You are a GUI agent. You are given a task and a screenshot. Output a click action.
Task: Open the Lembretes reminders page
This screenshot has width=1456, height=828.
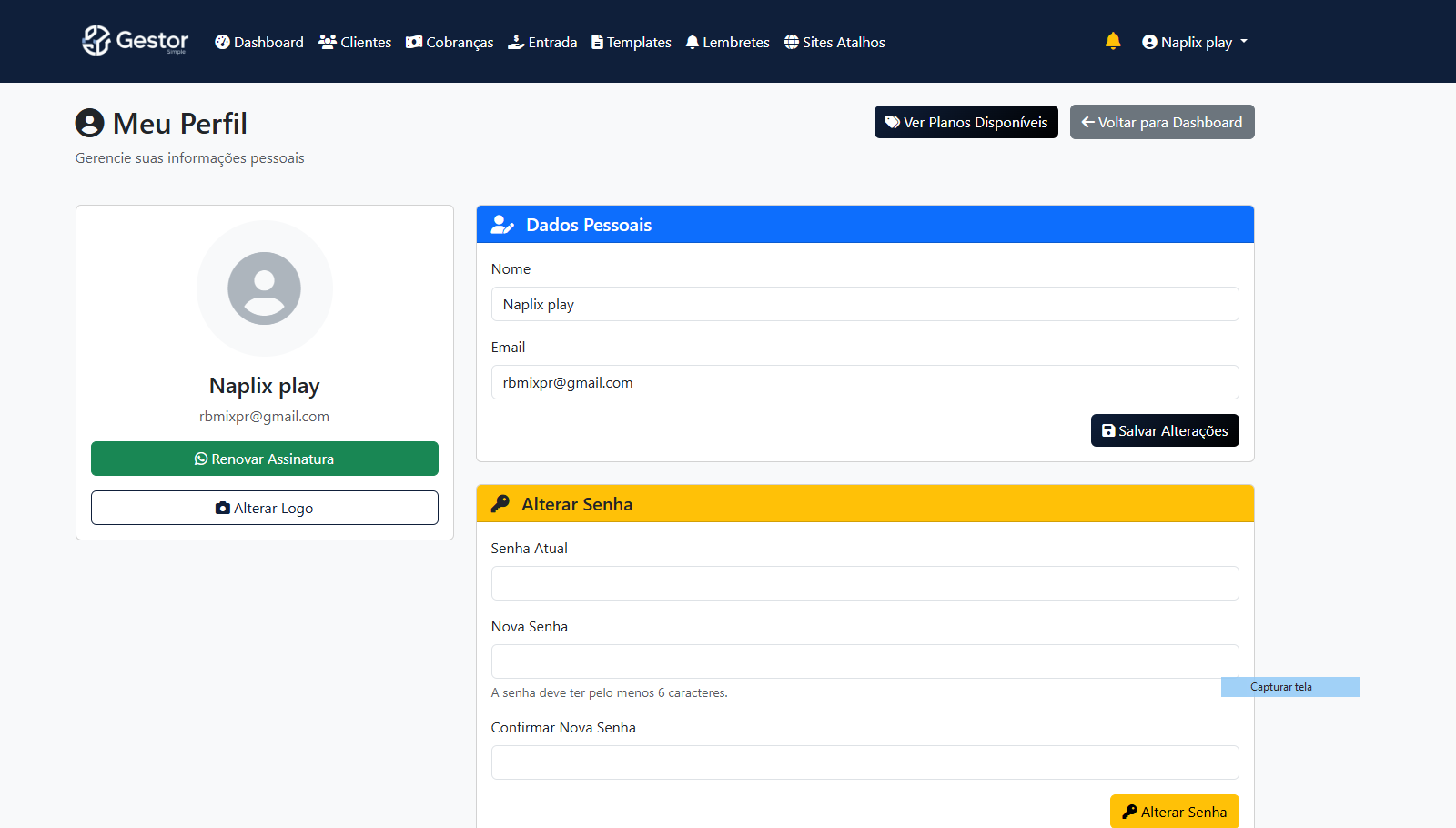click(x=727, y=42)
